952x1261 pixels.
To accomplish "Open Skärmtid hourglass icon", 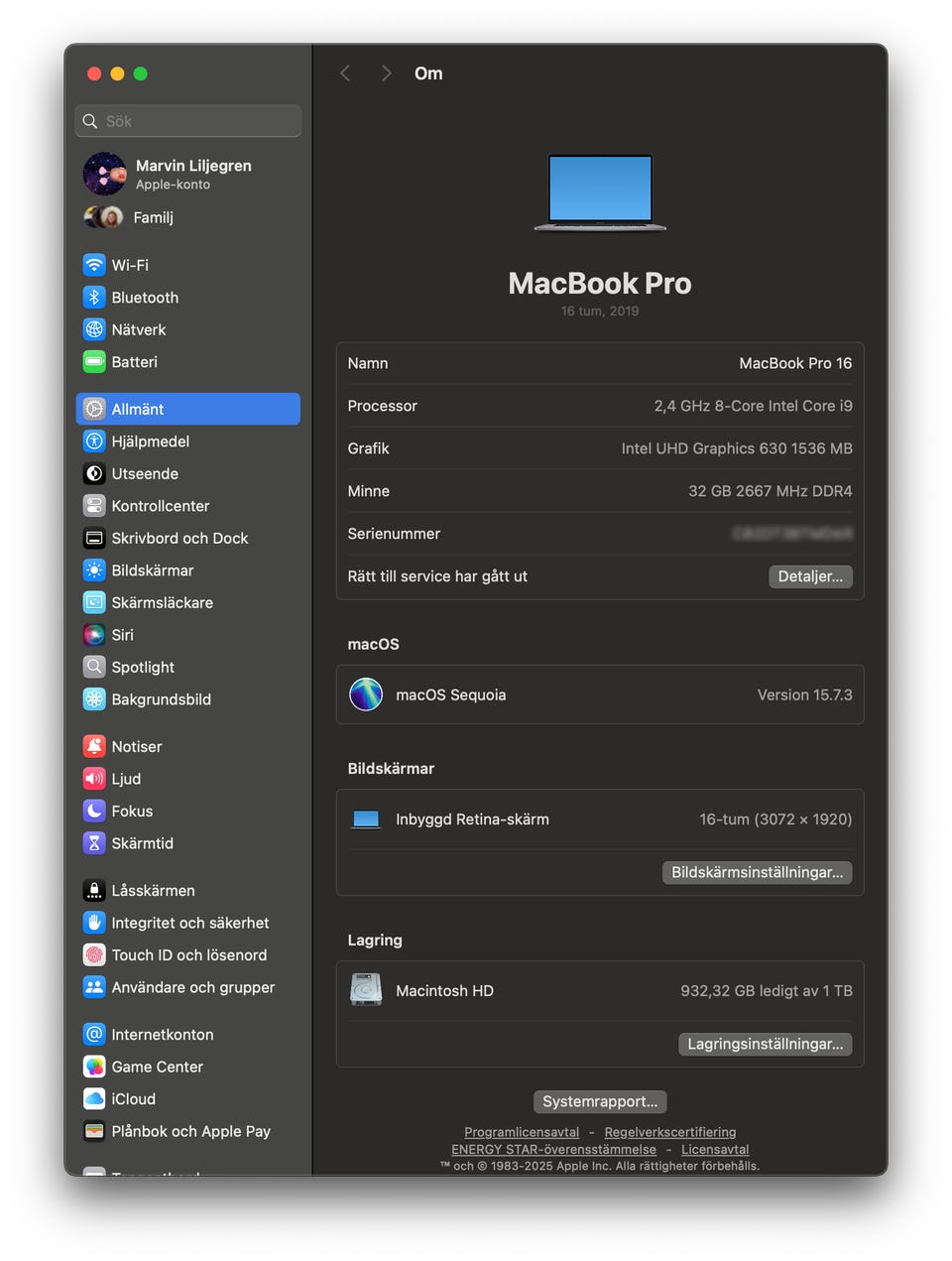I will (94, 843).
